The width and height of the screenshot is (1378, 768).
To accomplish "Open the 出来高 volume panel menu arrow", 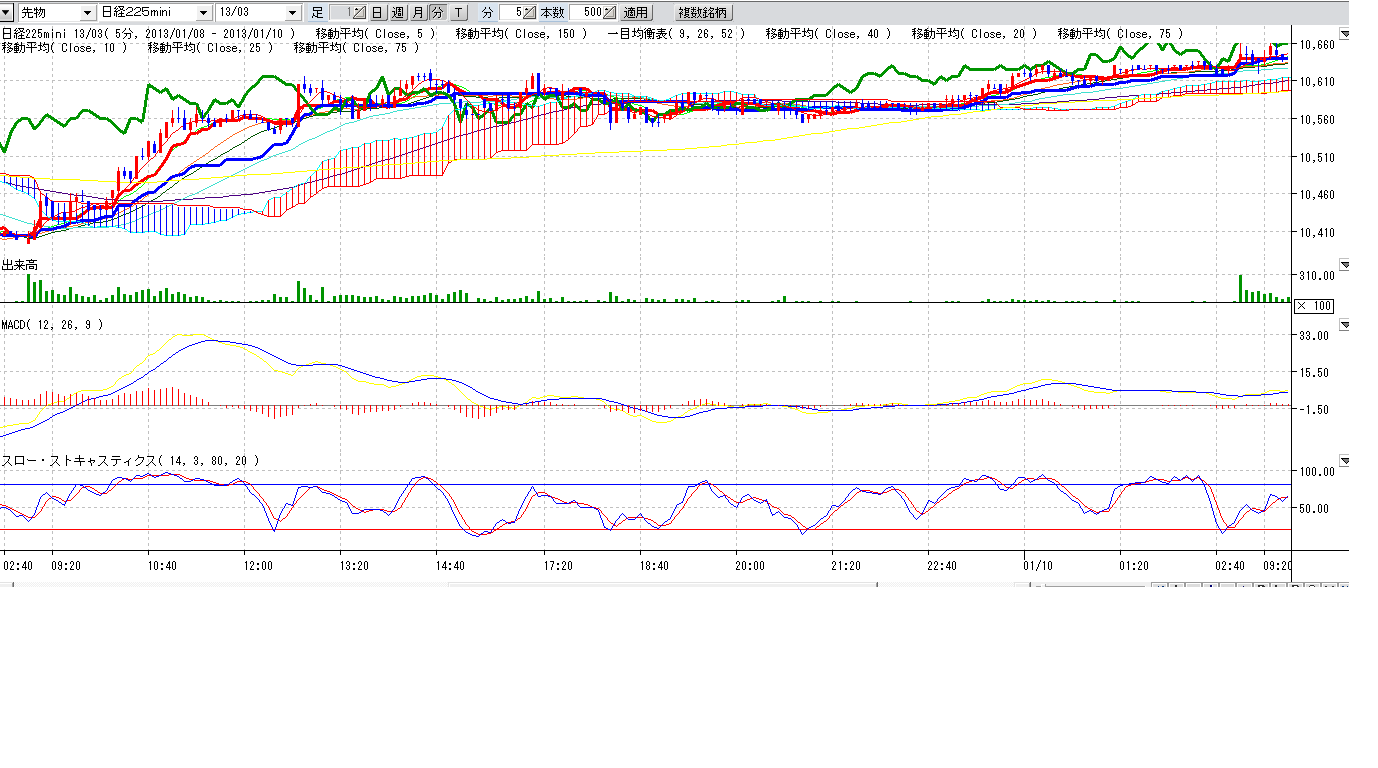I will click(x=1344, y=265).
